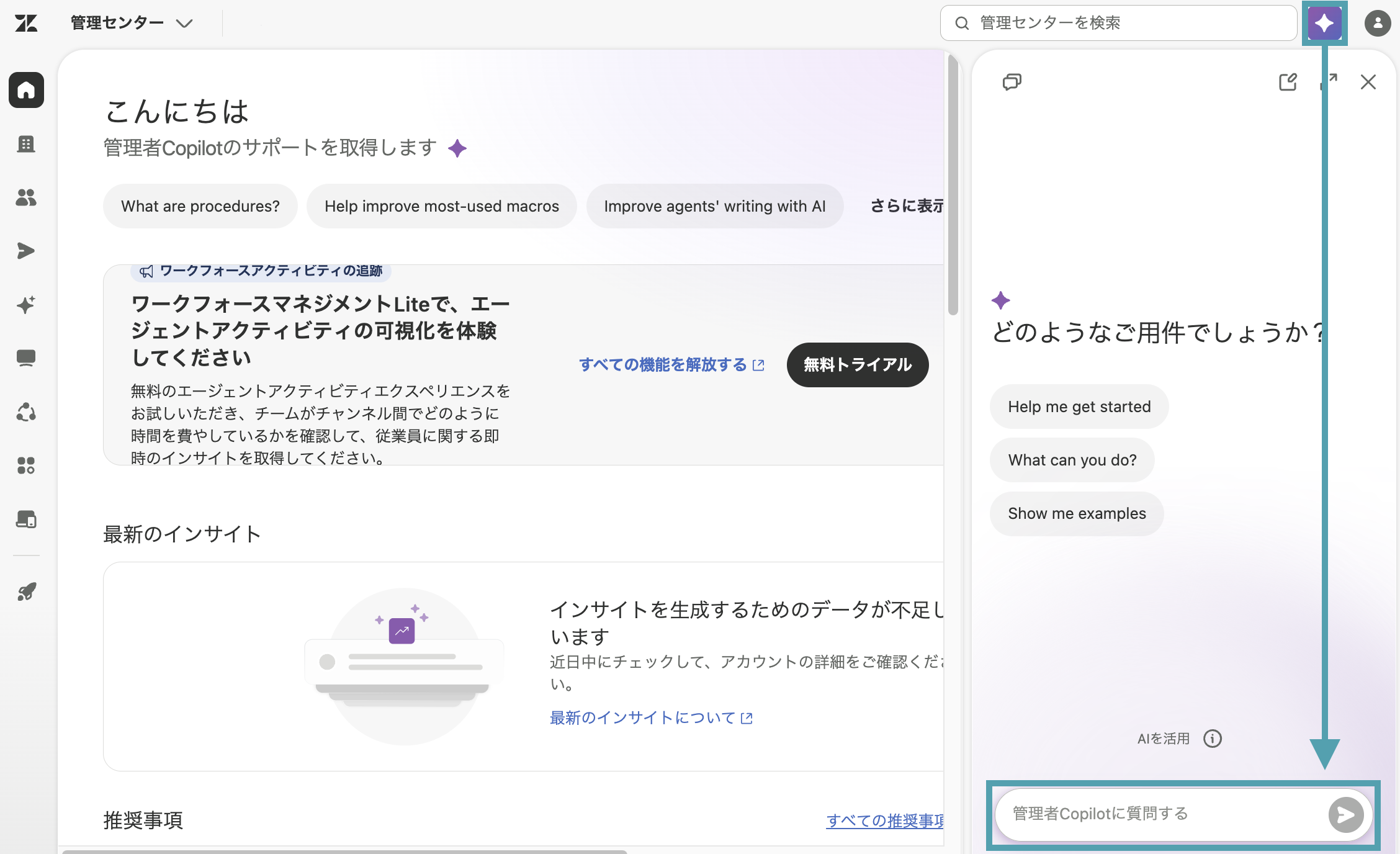Viewport: 1400px width, 854px height.
Task: Open the Apps and integrations icon
Action: click(26, 465)
